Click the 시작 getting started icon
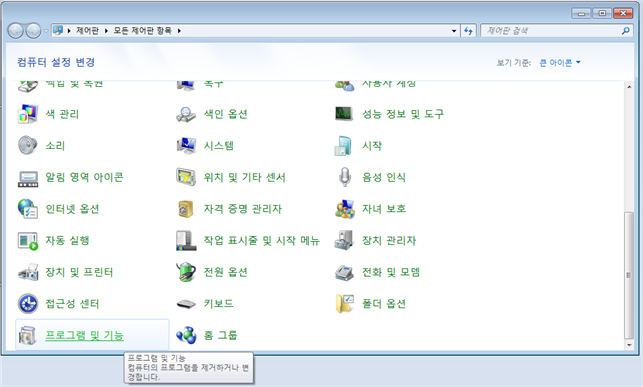Image resolution: width=643 pixels, height=387 pixels. [344, 146]
